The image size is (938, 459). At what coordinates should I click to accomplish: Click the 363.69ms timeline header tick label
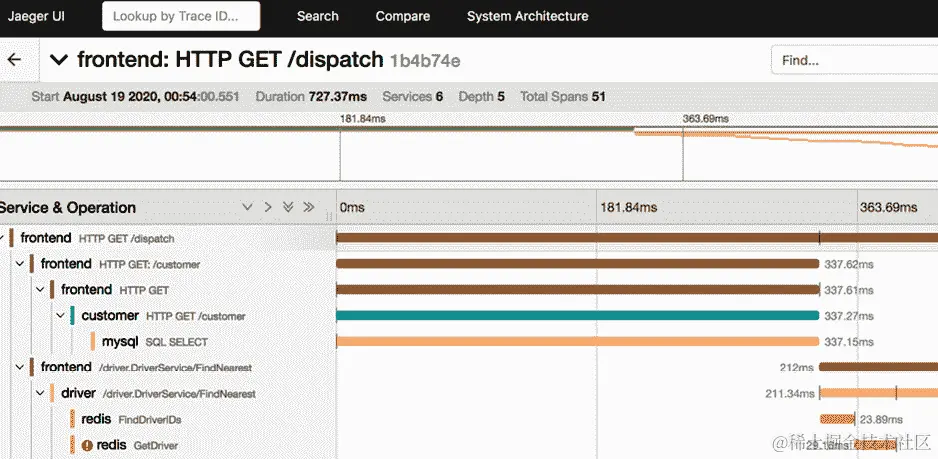click(x=888, y=208)
